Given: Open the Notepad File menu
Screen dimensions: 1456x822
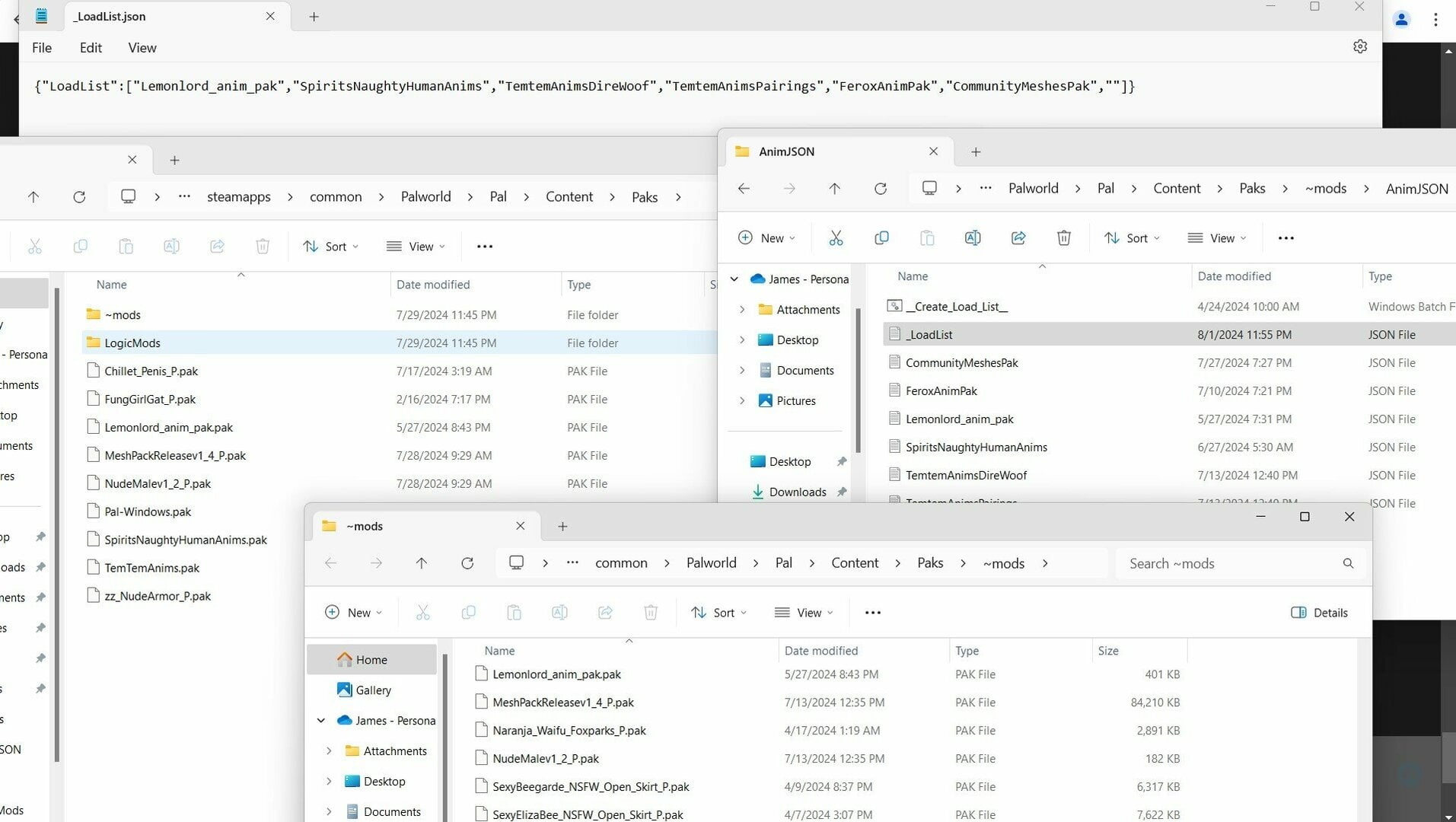Looking at the screenshot, I should click(x=42, y=48).
